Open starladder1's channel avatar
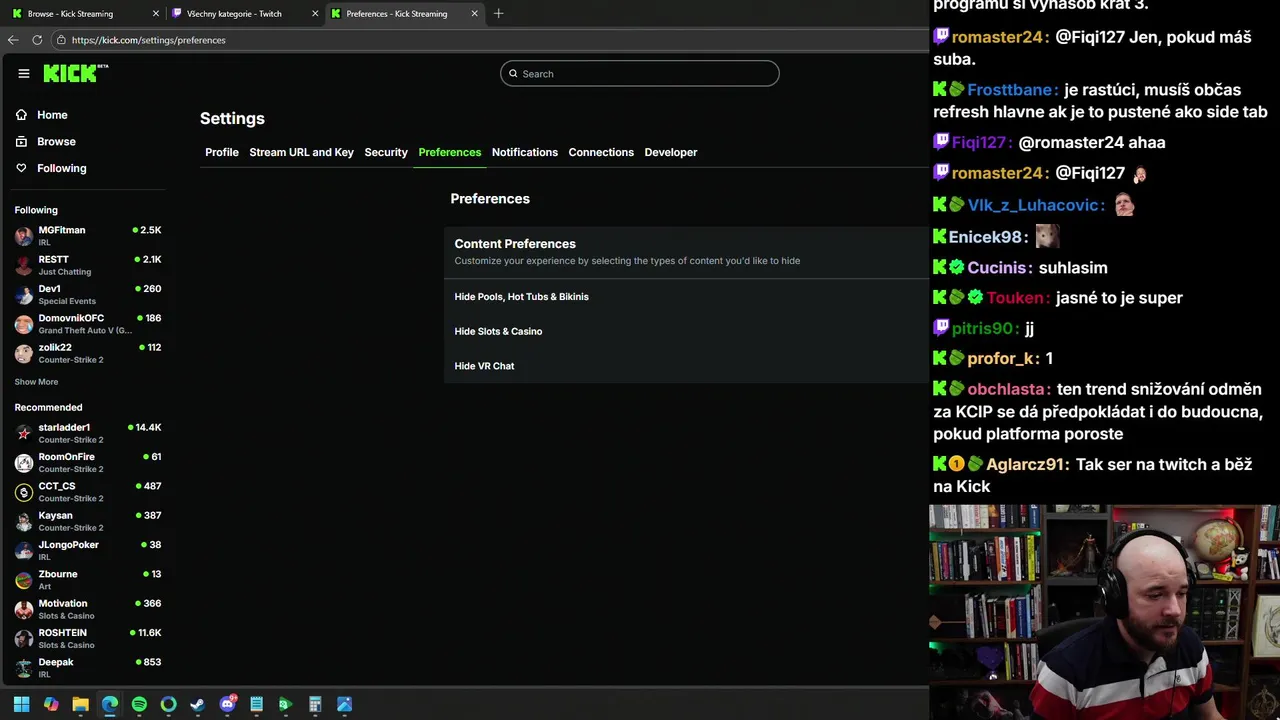1280x720 pixels. click(24, 433)
